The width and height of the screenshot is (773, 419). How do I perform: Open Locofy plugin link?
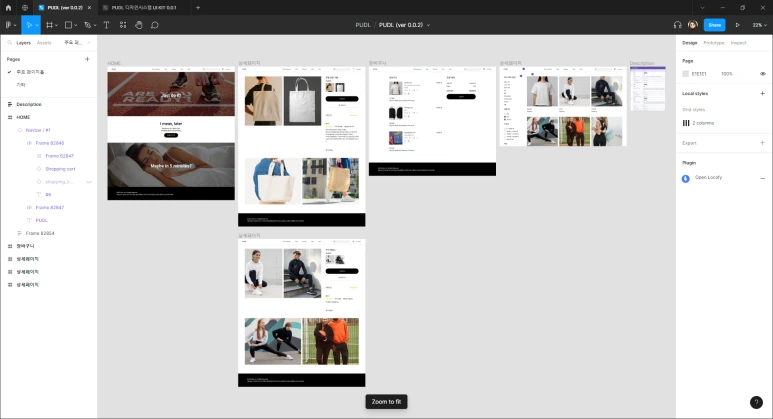[708, 177]
